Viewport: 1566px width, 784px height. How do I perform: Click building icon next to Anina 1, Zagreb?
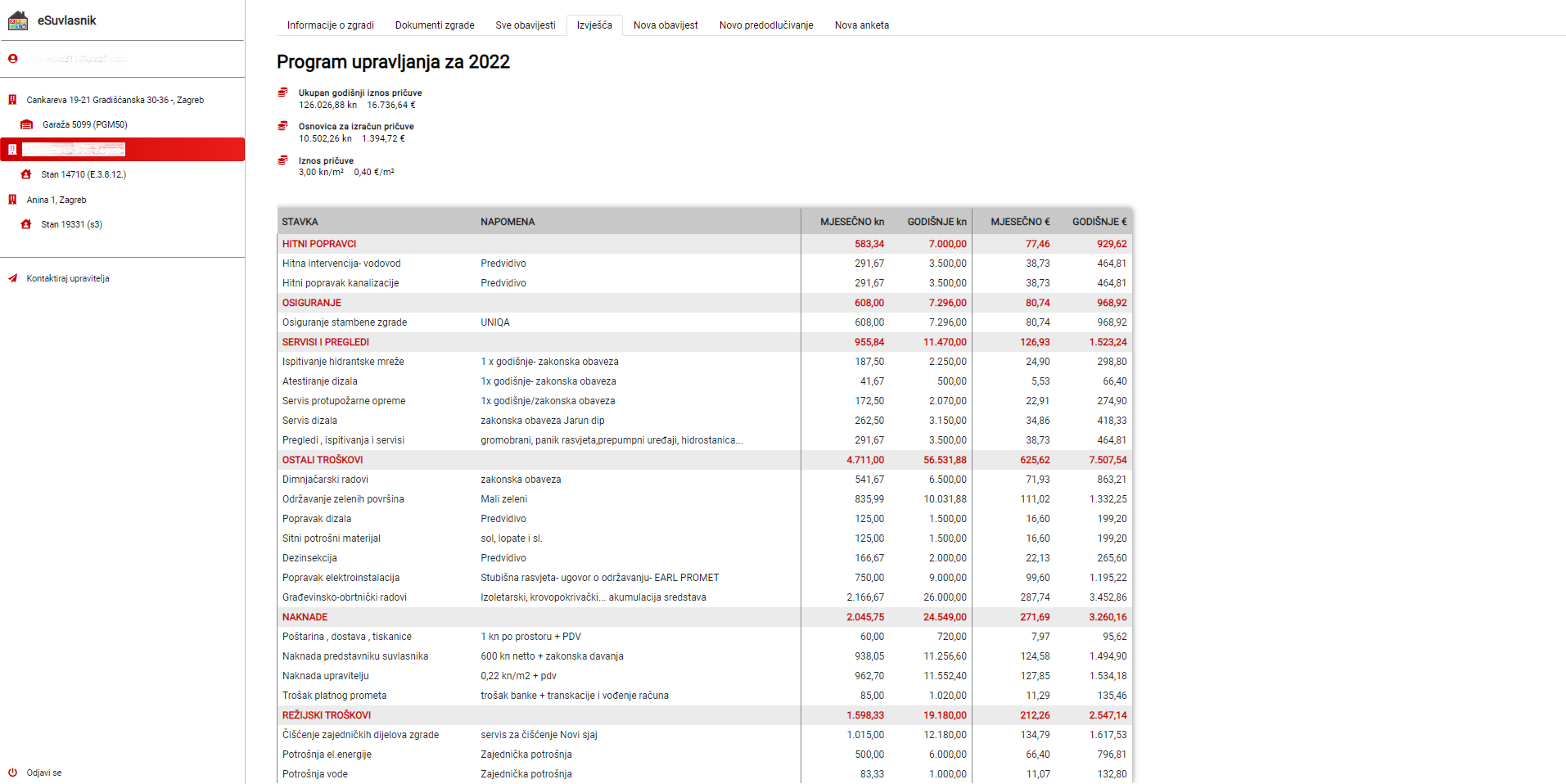pos(12,200)
